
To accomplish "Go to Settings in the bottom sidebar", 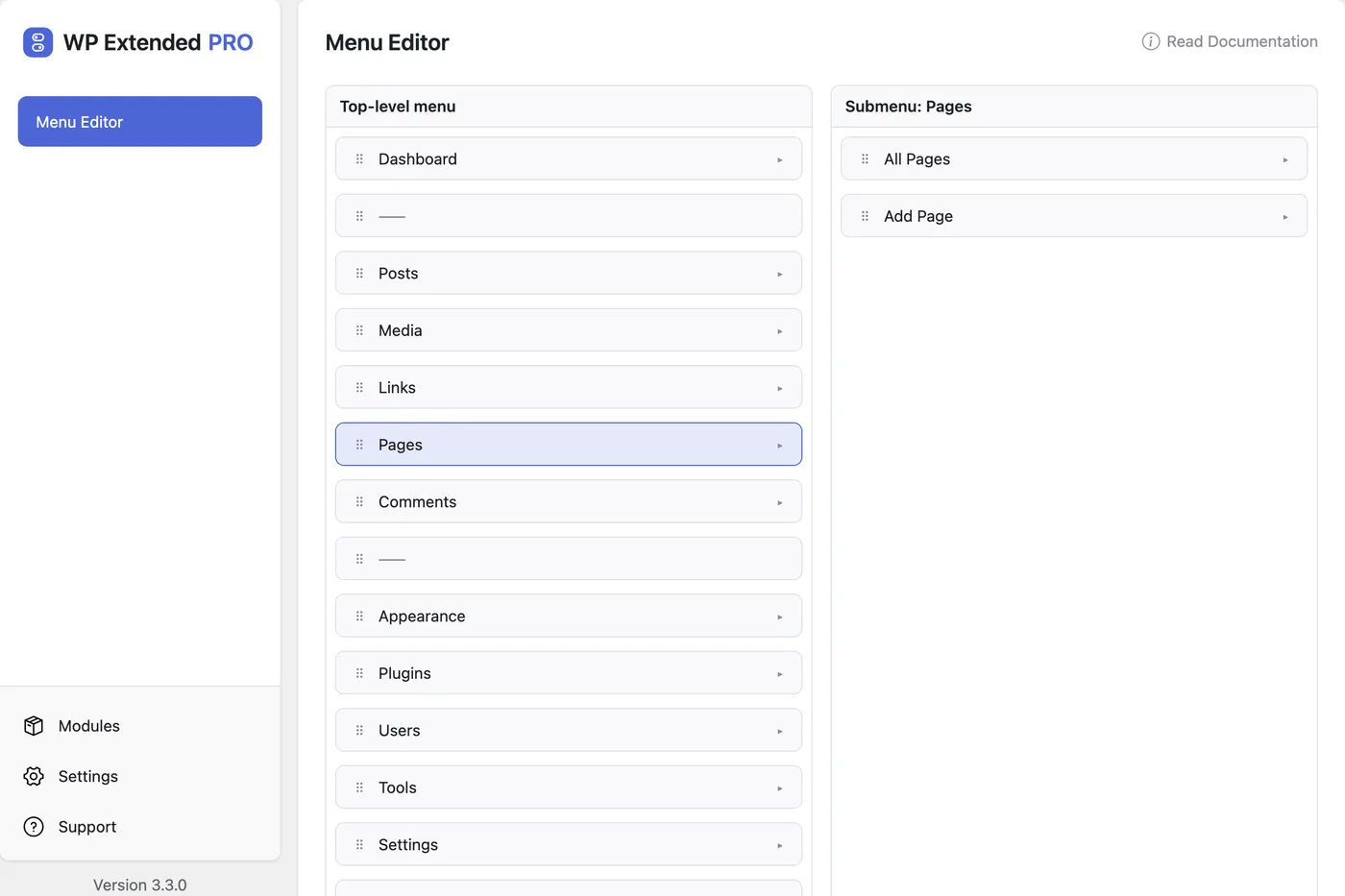I will coord(87,776).
